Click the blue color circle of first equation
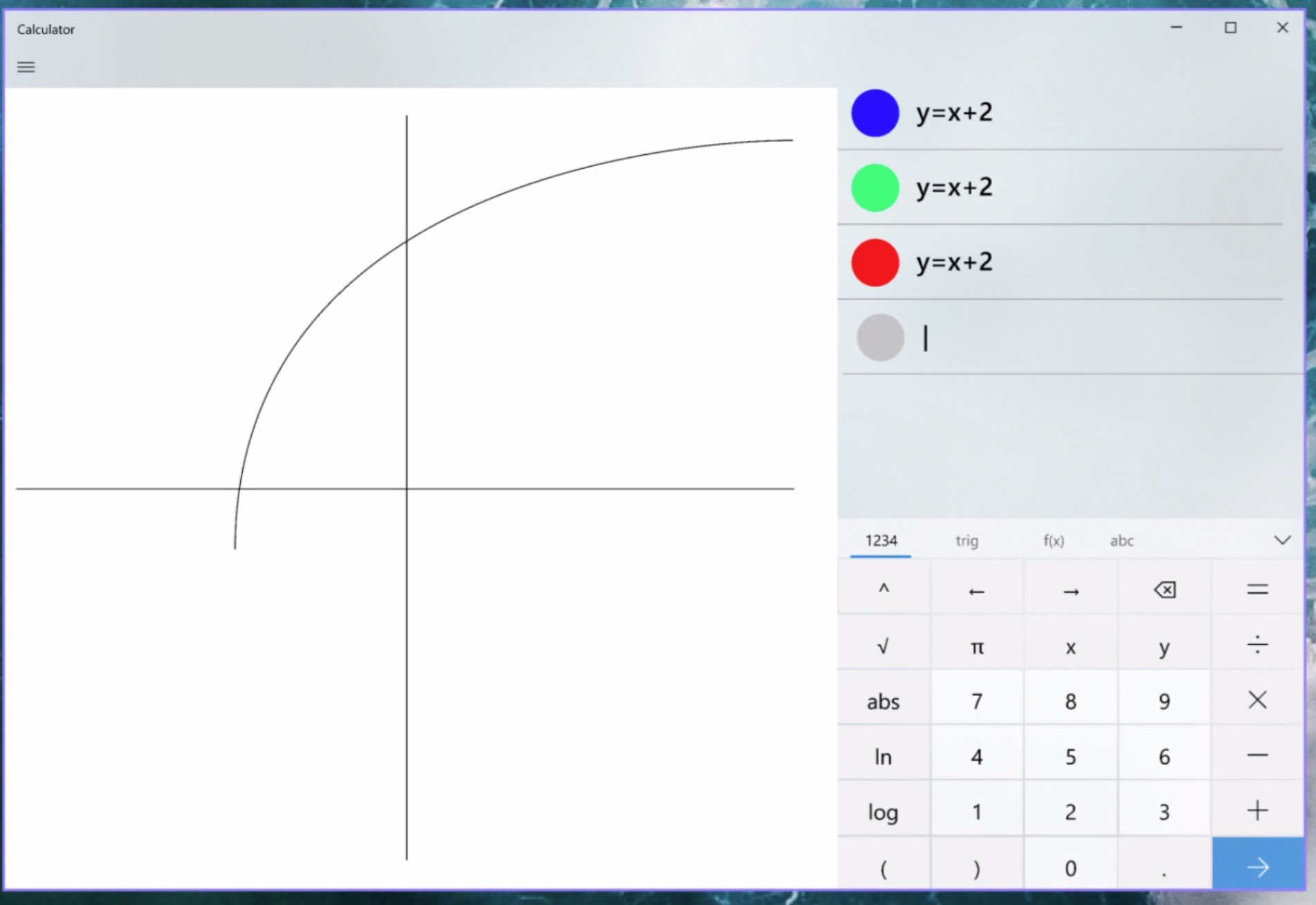 [875, 113]
